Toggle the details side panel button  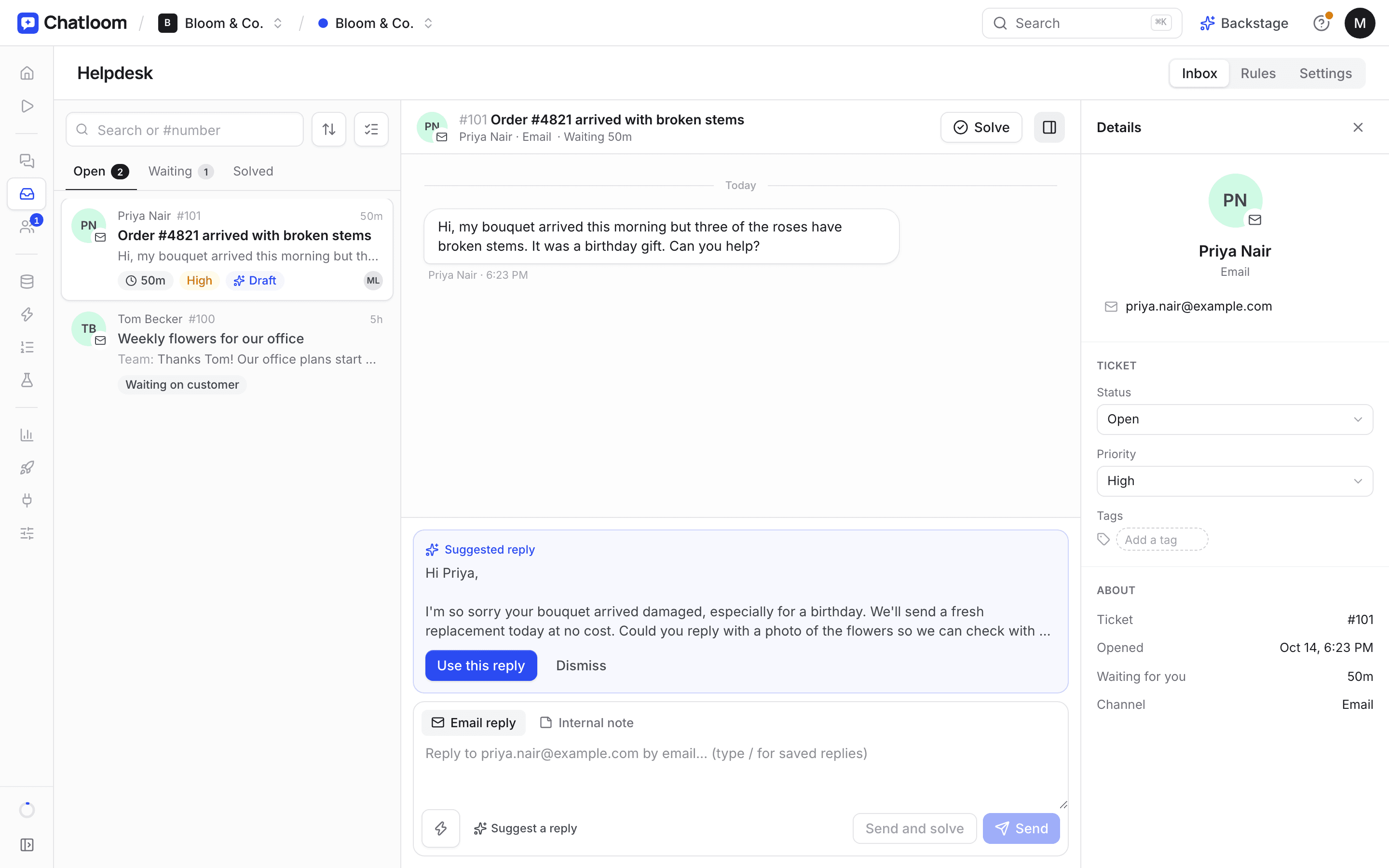pos(1049,127)
